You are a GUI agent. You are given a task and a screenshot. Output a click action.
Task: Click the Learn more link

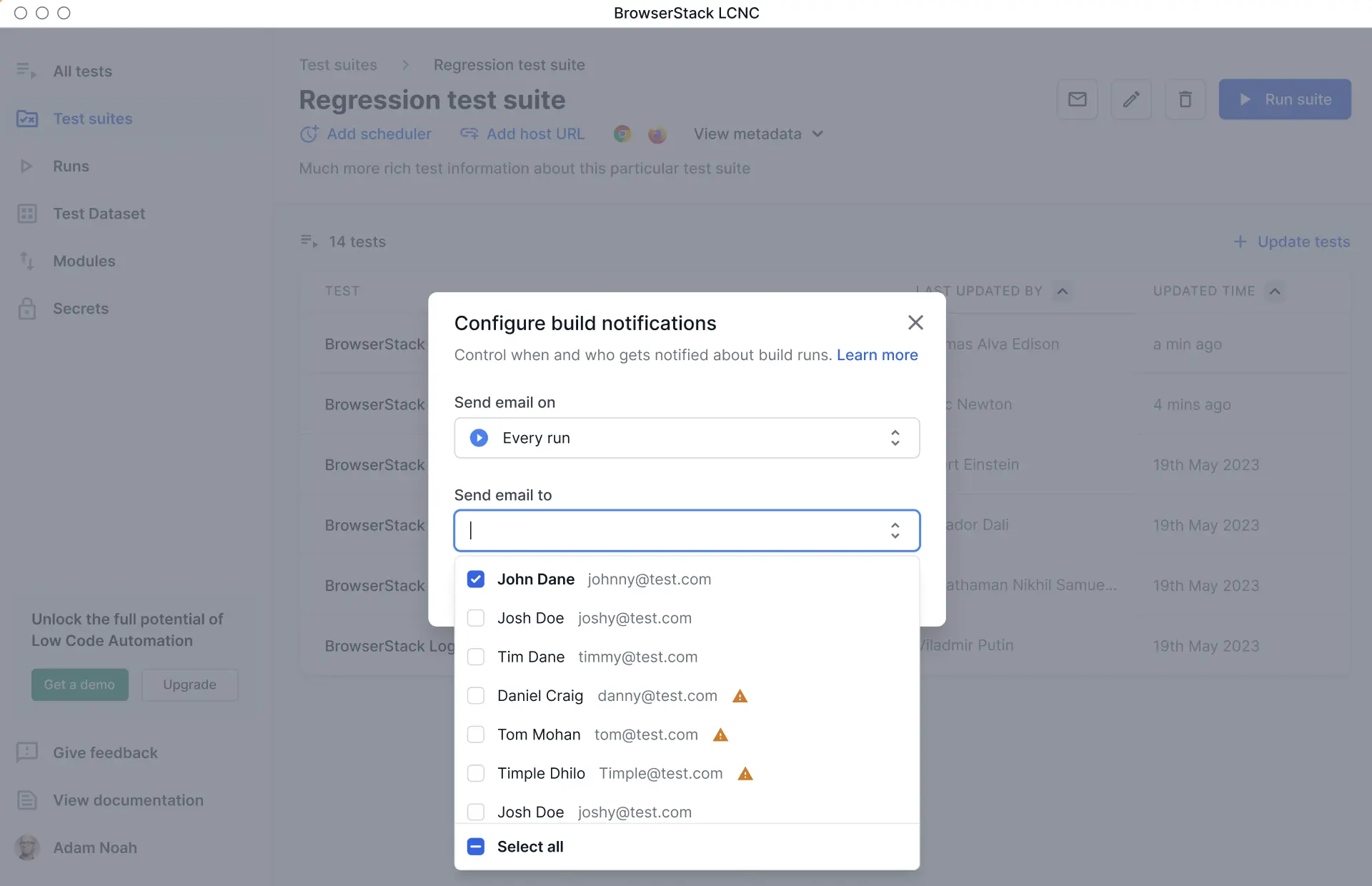pyautogui.click(x=877, y=355)
